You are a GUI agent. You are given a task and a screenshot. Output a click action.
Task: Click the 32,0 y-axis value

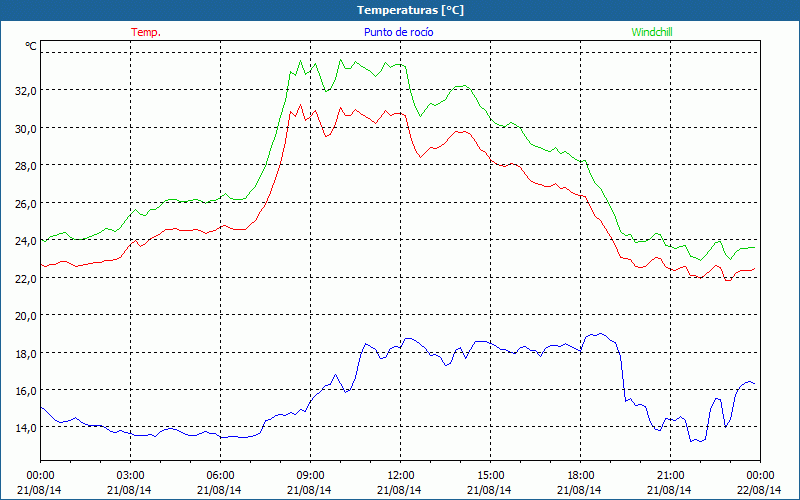[26, 91]
